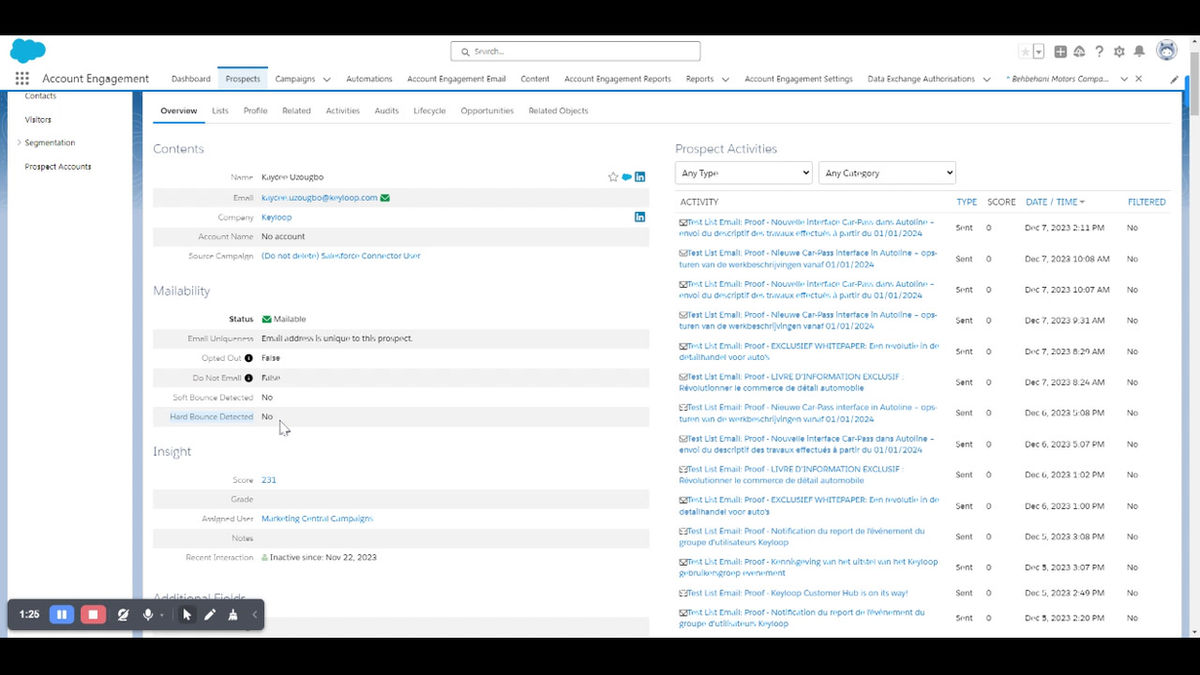This screenshot has height=675, width=1200.
Task: Click the Salesforce cloud icon beside prospect name
Action: tap(627, 177)
